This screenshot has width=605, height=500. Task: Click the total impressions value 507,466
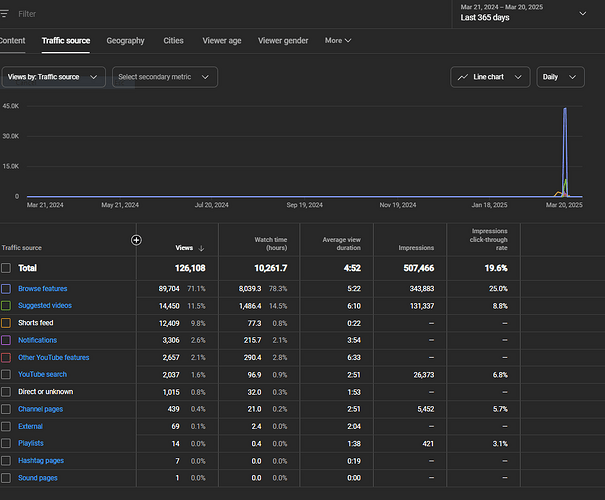(419, 268)
